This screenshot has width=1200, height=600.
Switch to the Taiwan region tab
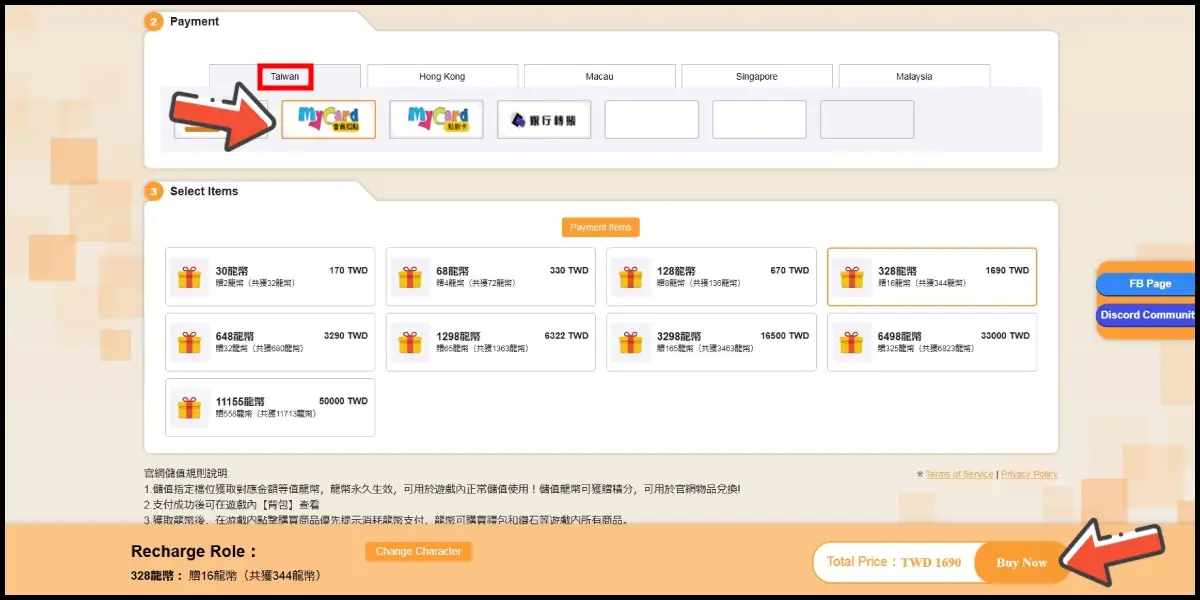click(285, 77)
